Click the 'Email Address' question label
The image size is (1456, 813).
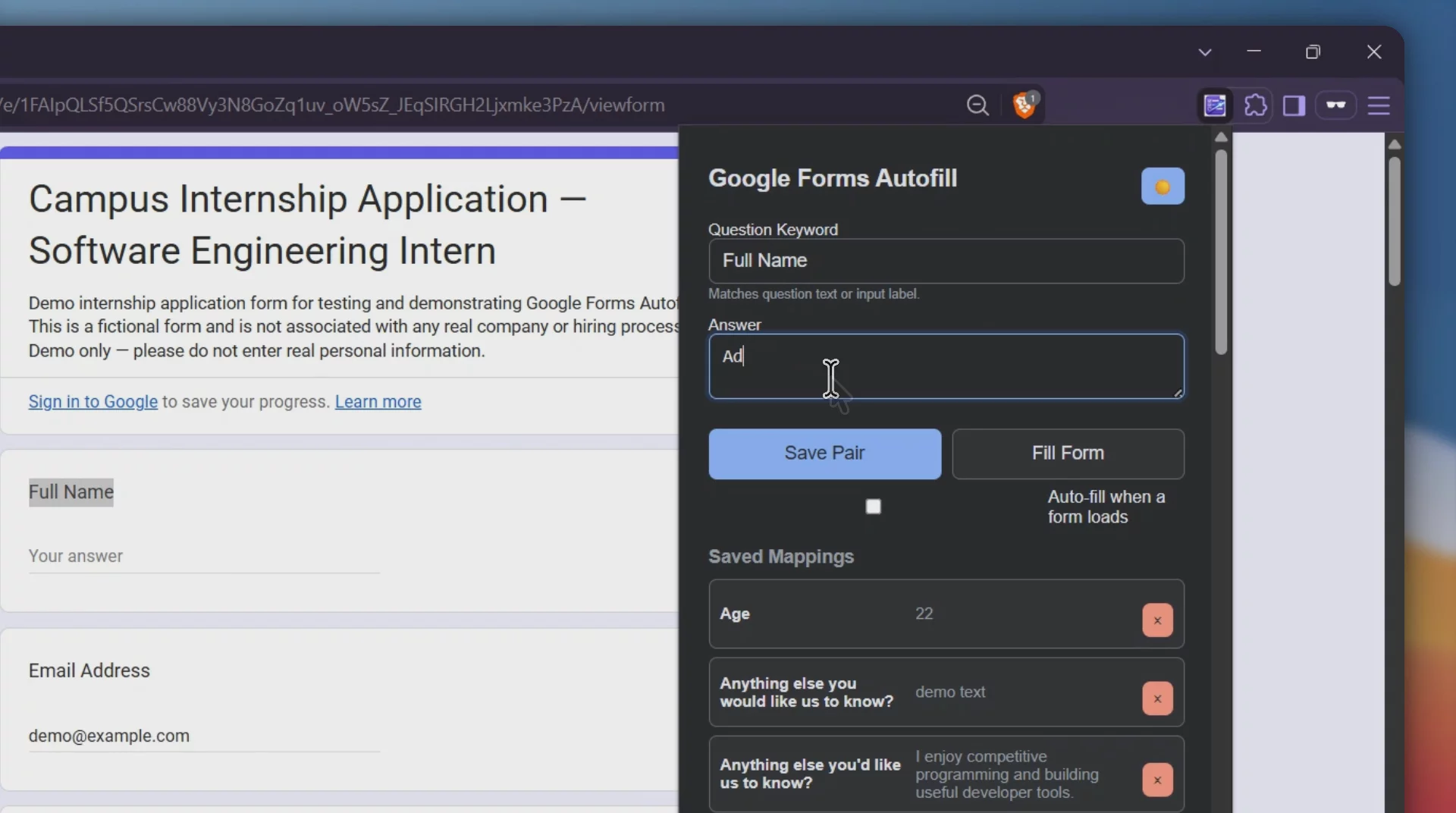[89, 671]
